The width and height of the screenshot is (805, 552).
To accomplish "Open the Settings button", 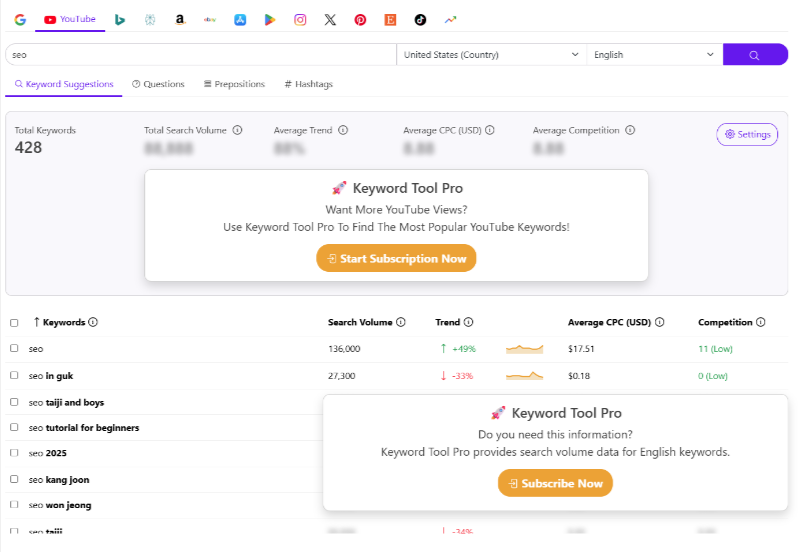I will pyautogui.click(x=747, y=135).
